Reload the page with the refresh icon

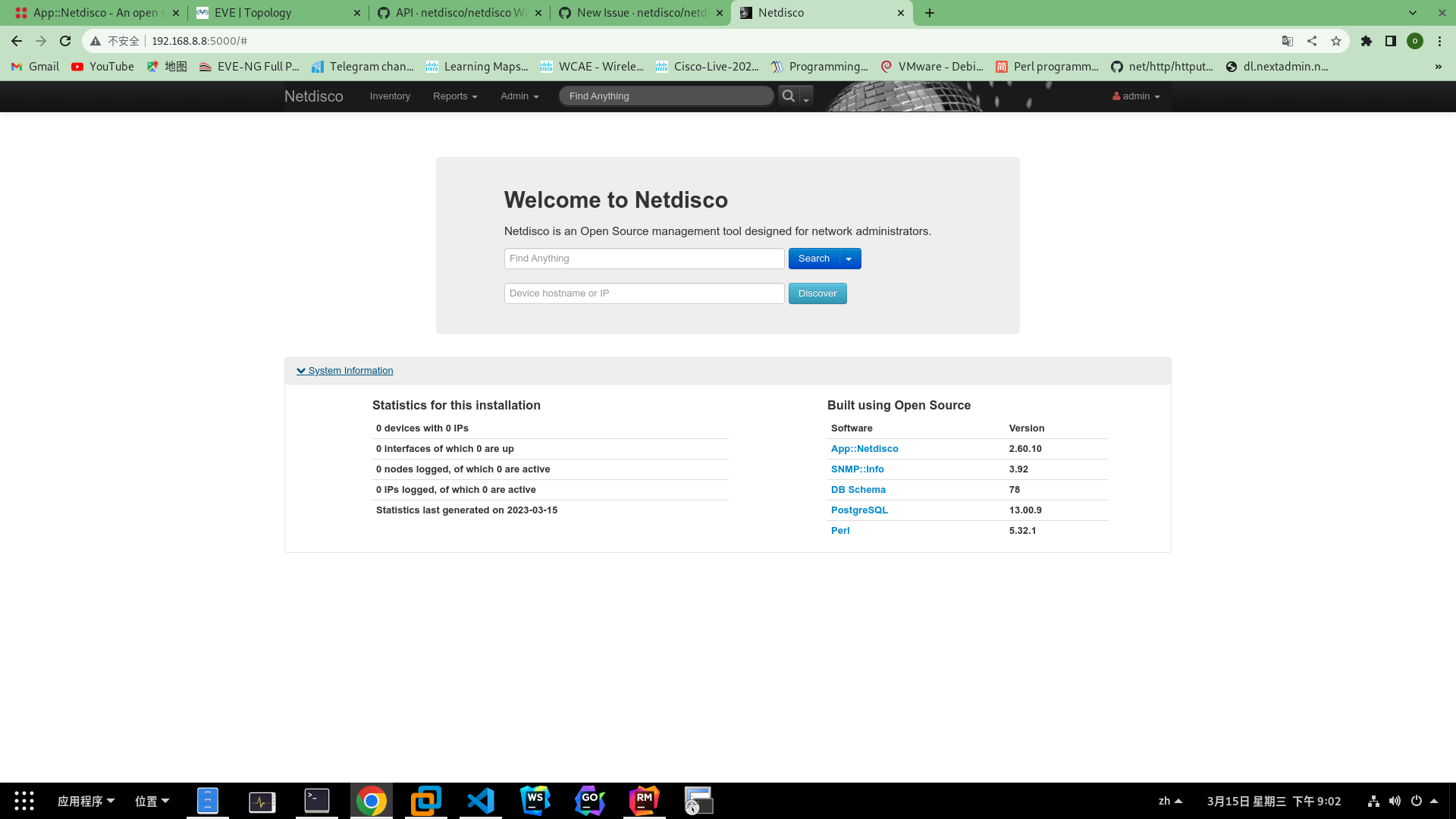coord(64,41)
